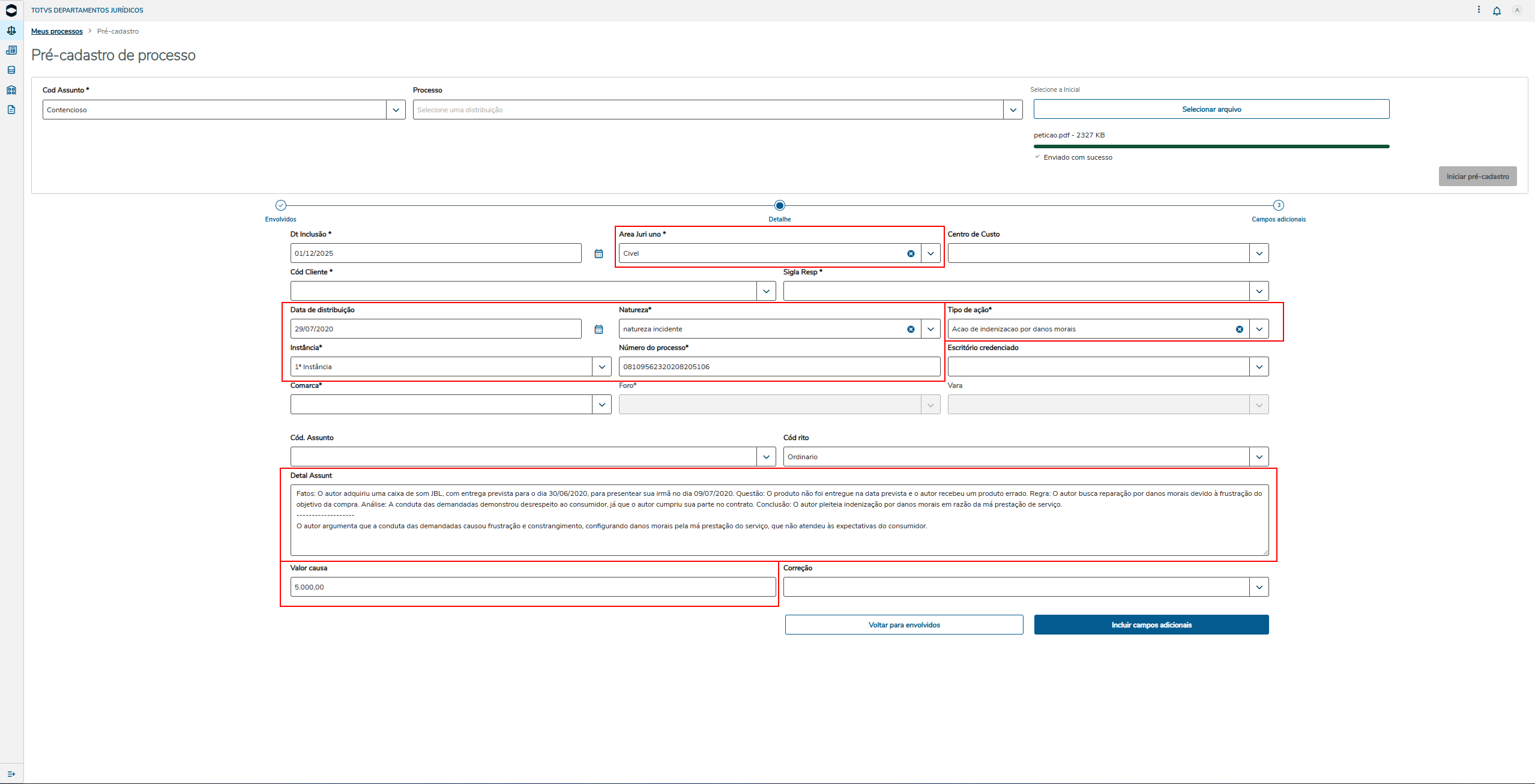Expand the Correção dropdown
Screen dimensions: 1535x784
[x=1259, y=587]
